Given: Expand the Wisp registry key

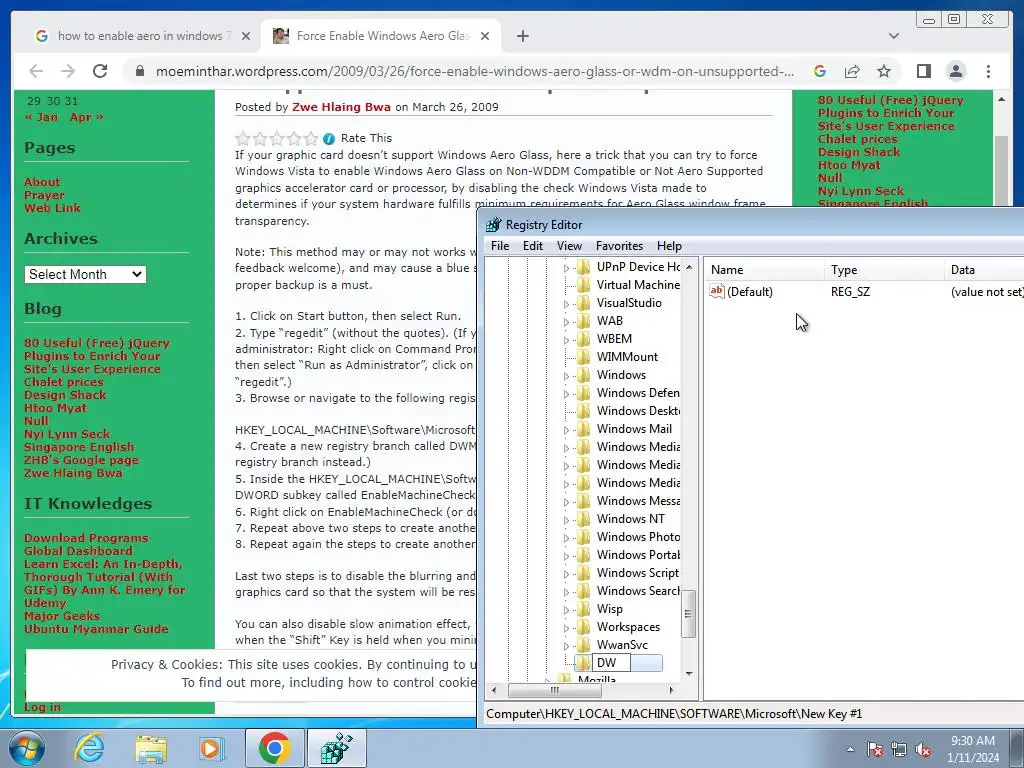Looking at the screenshot, I should coord(566,610).
